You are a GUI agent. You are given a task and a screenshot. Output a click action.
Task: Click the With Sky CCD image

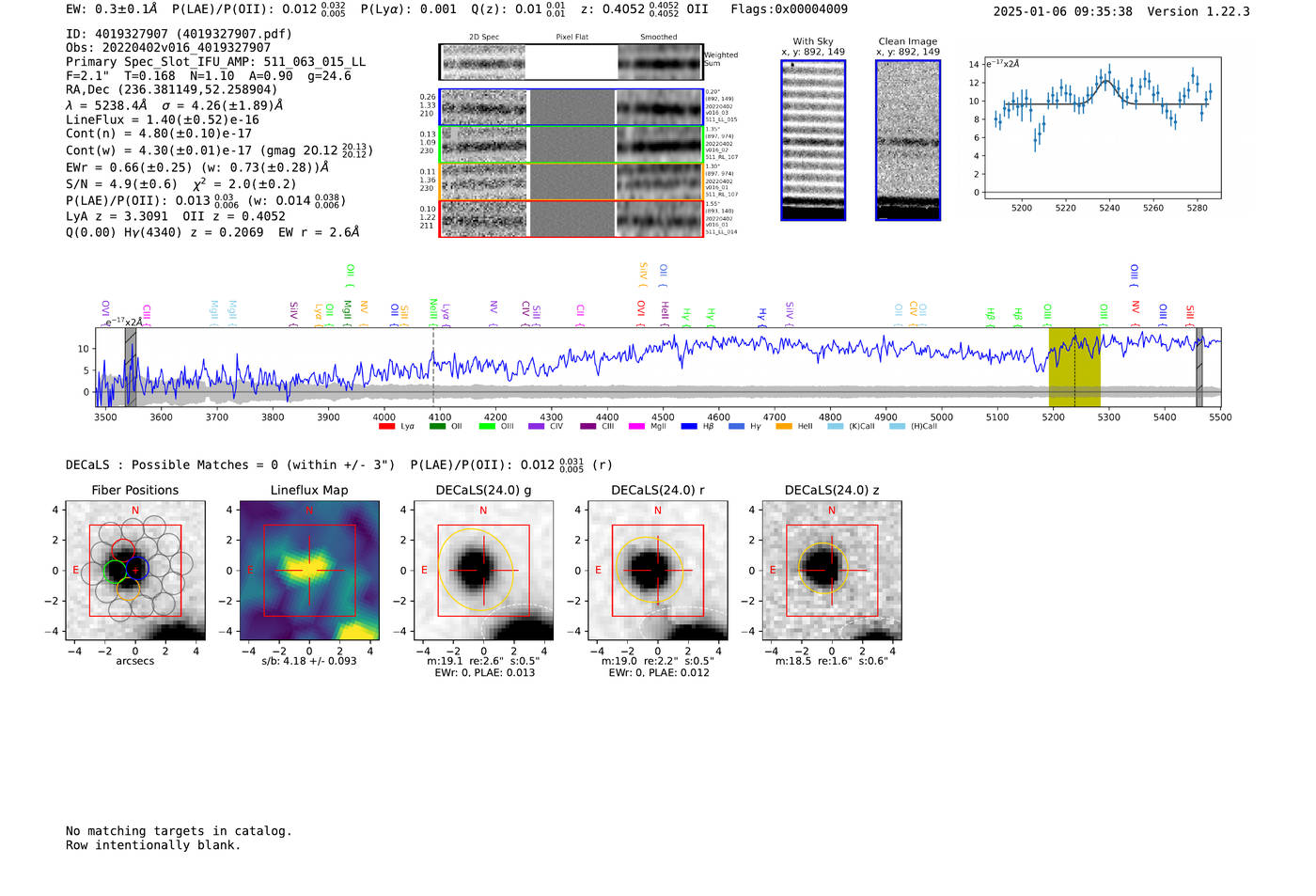point(813,140)
